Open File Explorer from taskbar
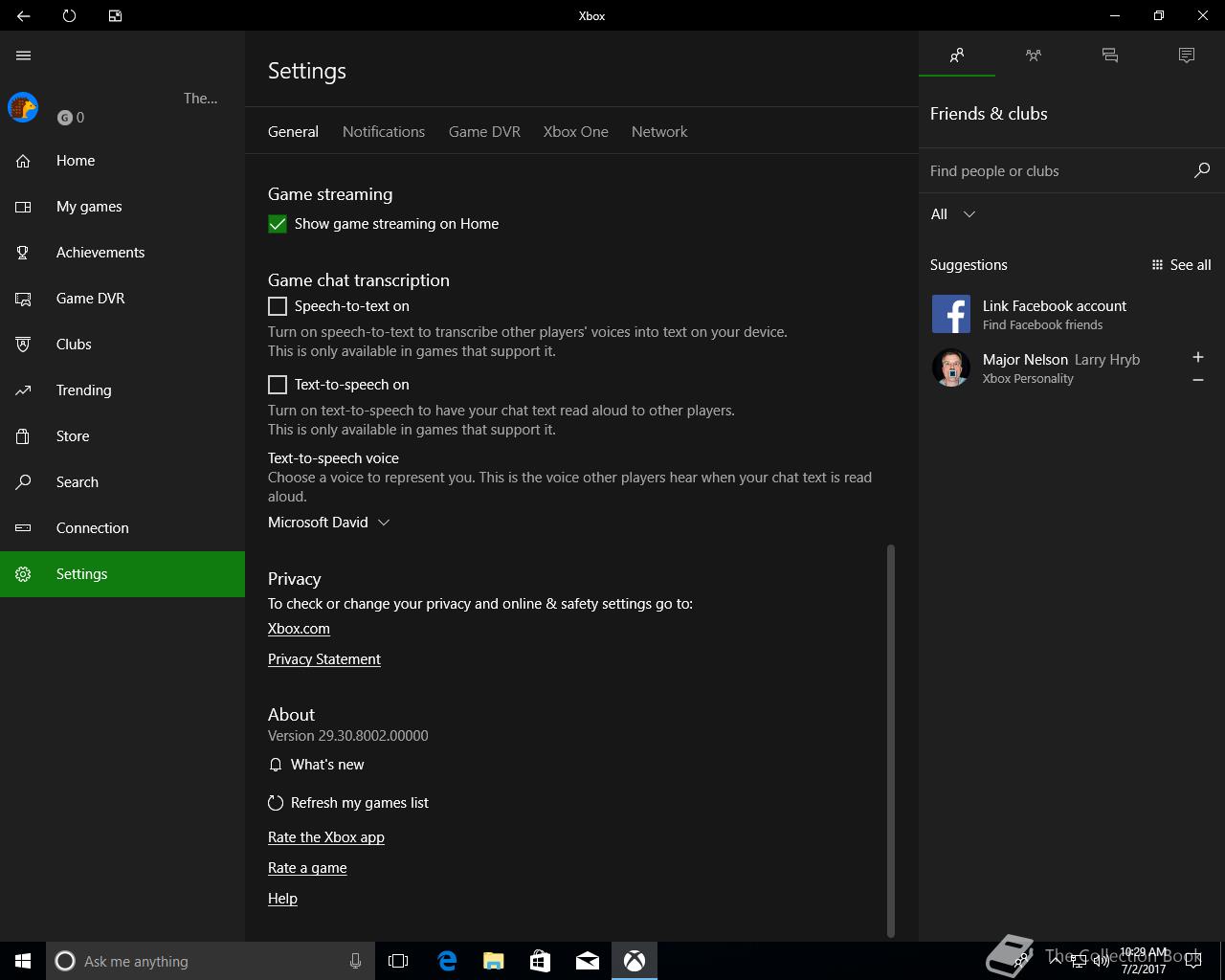The height and width of the screenshot is (980, 1225). pyautogui.click(x=494, y=961)
